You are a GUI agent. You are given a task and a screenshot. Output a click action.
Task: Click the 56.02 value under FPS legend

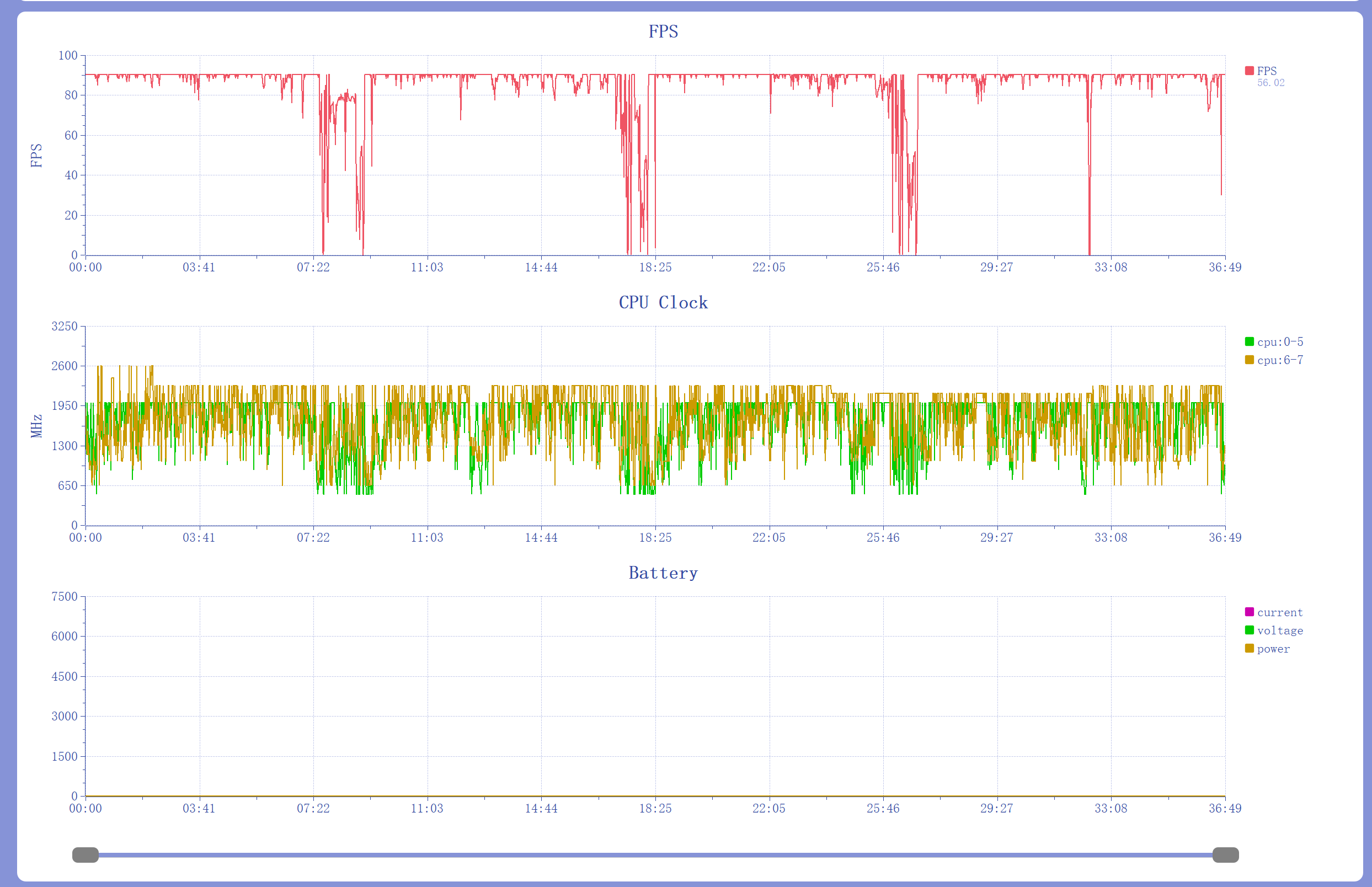tap(1270, 83)
